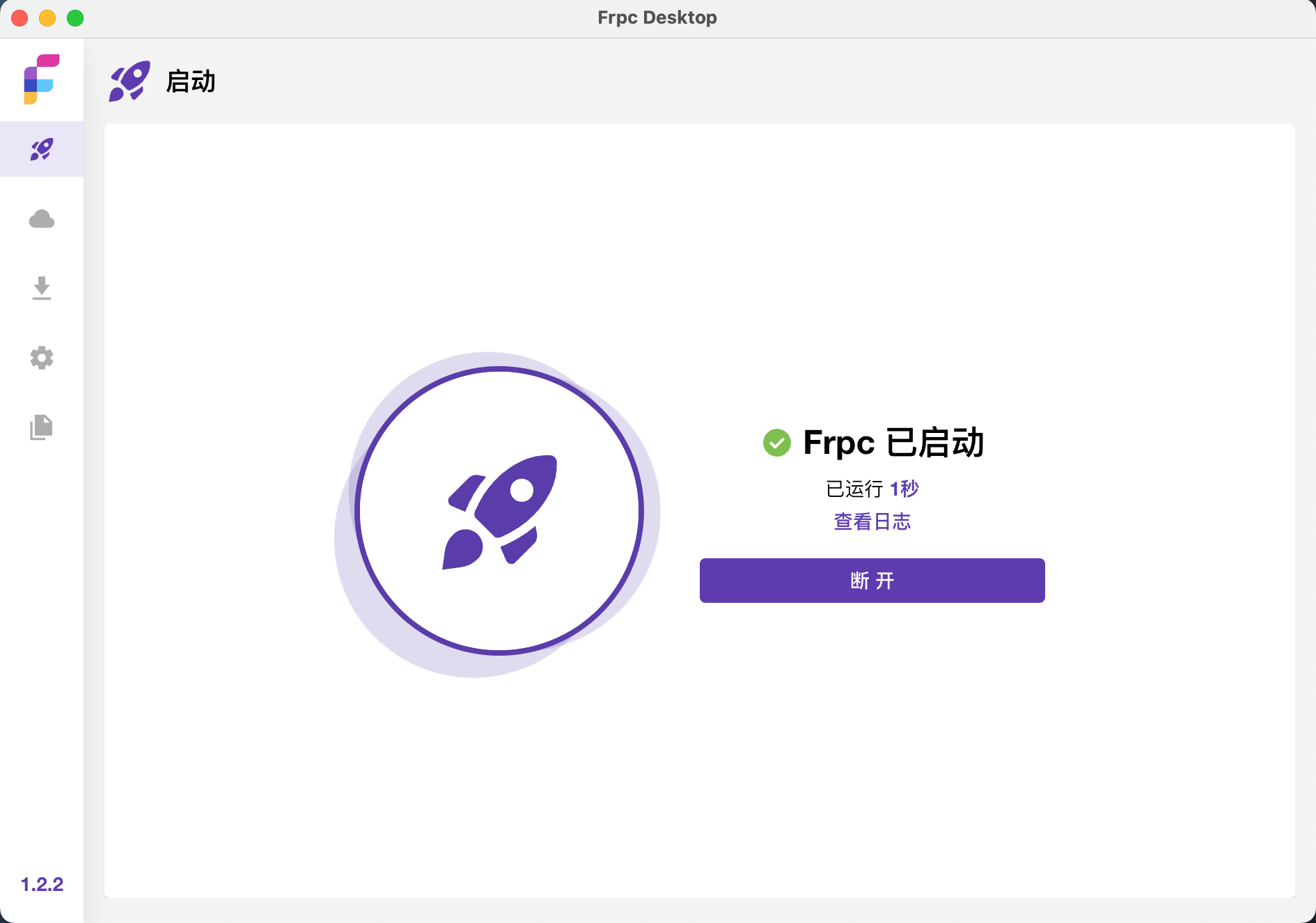The width and height of the screenshot is (1316, 923).
Task: Click the green checkmark status icon
Action: 777,443
